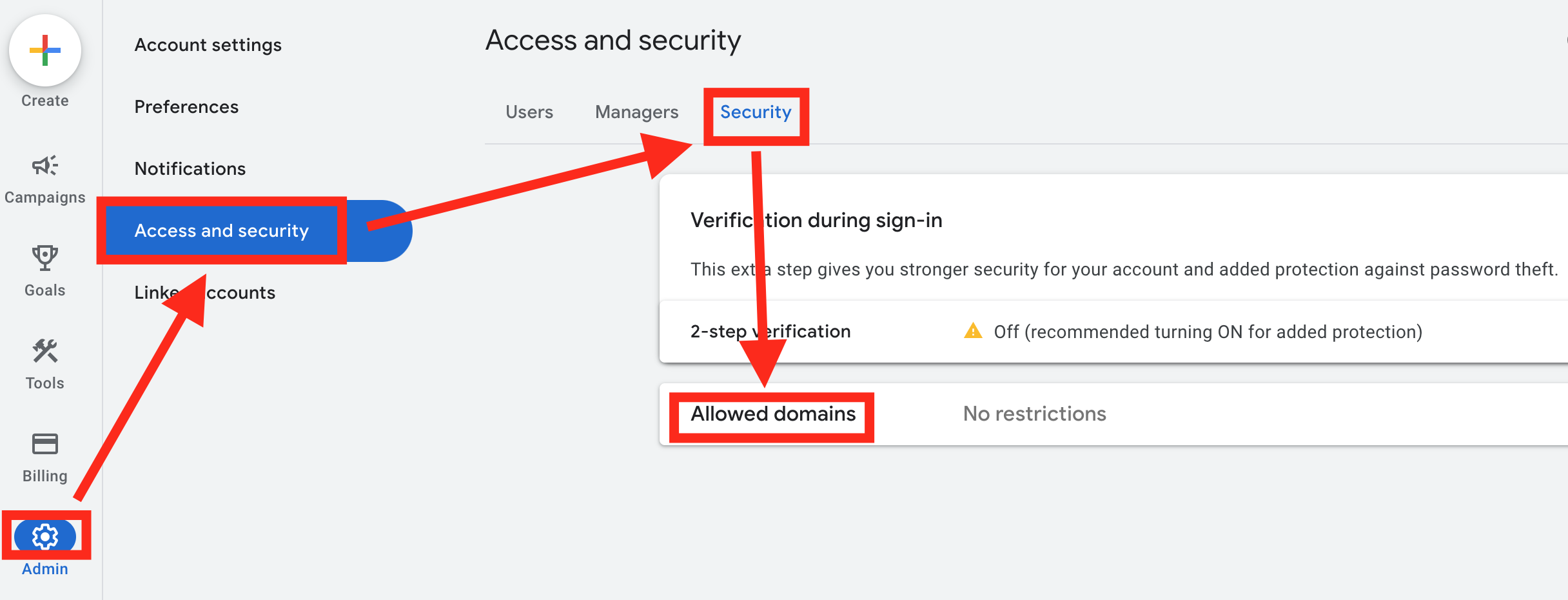Select the Admin gear icon
The height and width of the screenshot is (600, 1568).
[x=45, y=537]
